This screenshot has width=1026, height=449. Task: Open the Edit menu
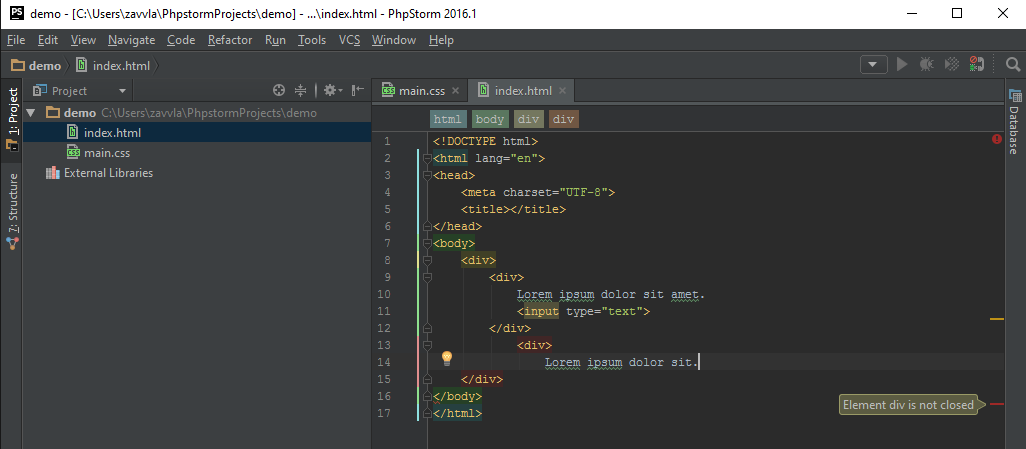[48, 40]
